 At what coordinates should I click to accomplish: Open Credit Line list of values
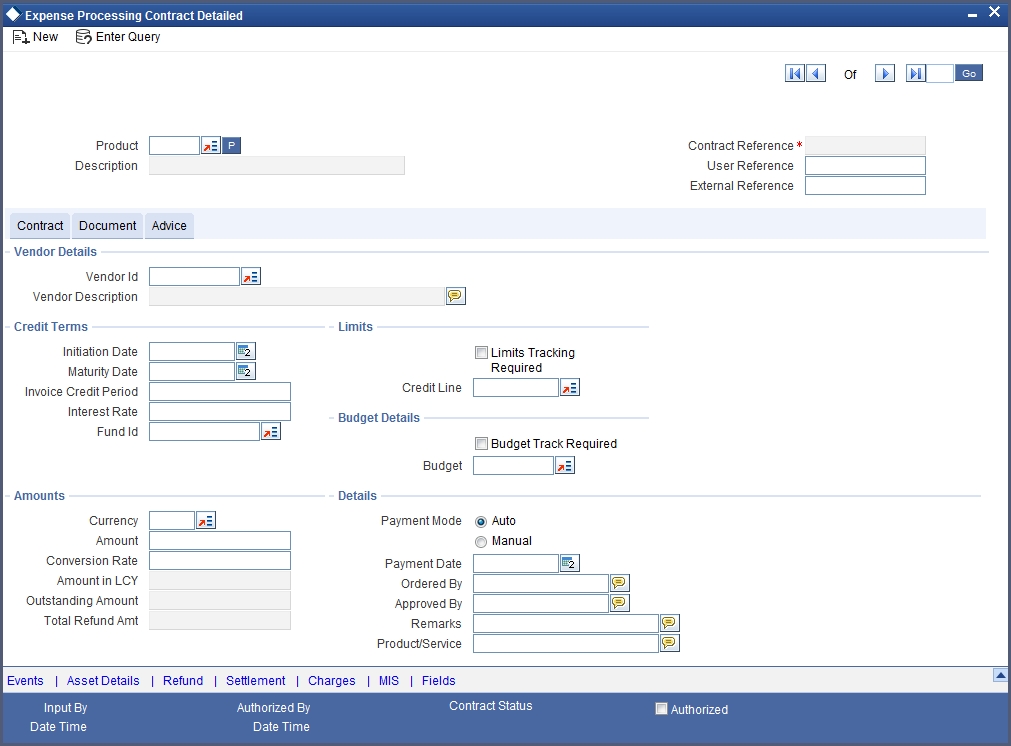click(570, 388)
